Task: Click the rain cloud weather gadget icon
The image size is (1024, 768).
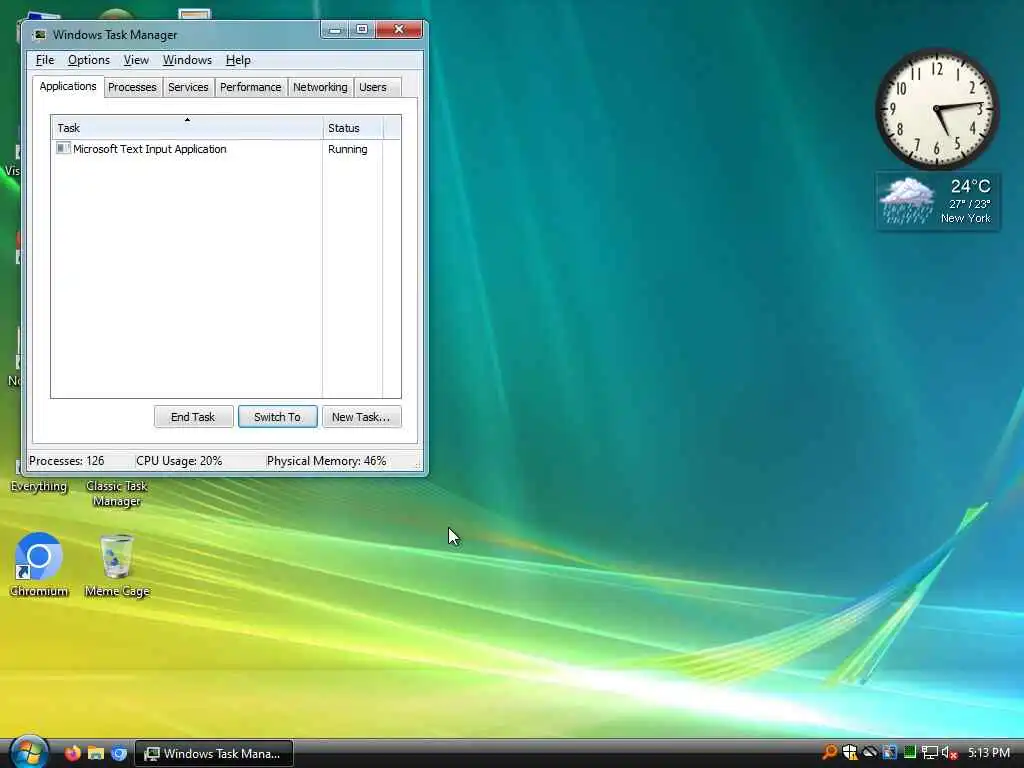Action: 906,200
